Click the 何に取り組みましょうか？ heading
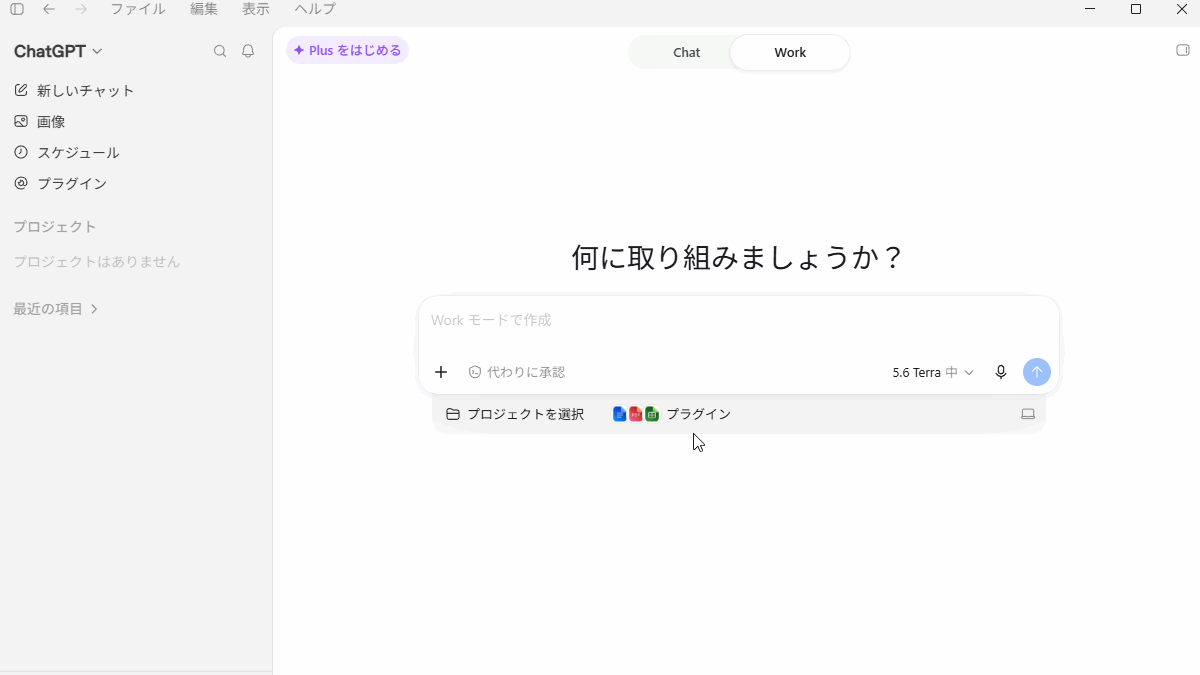The image size is (1200, 675). coord(738,258)
